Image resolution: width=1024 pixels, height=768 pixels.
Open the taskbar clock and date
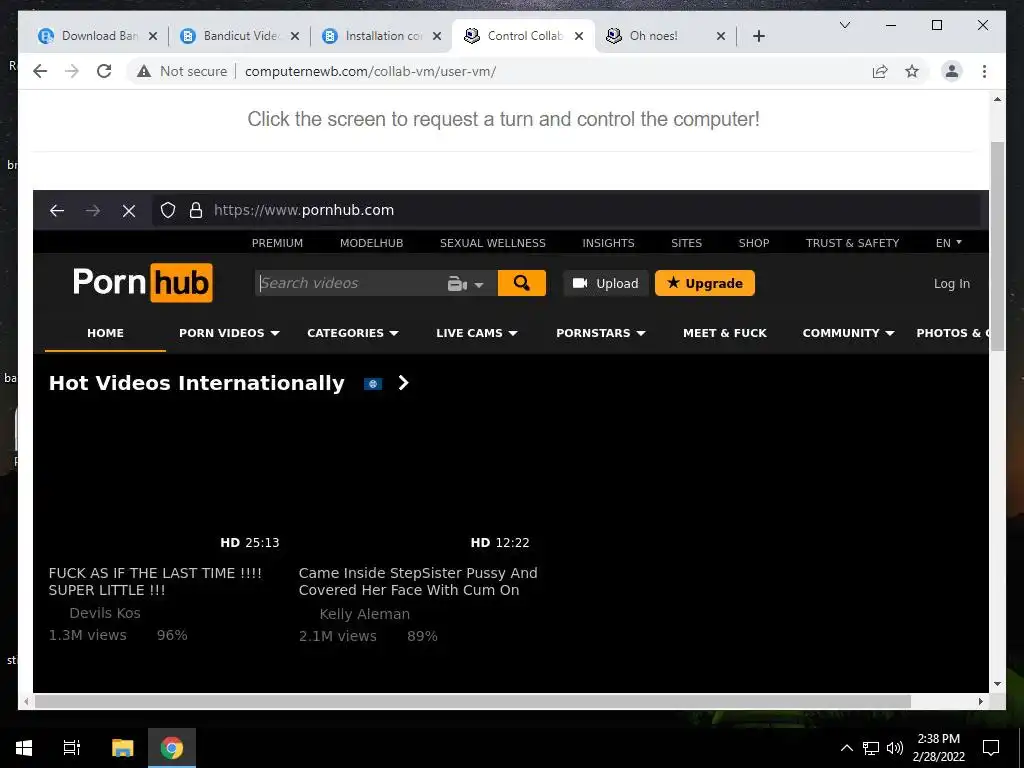point(938,748)
